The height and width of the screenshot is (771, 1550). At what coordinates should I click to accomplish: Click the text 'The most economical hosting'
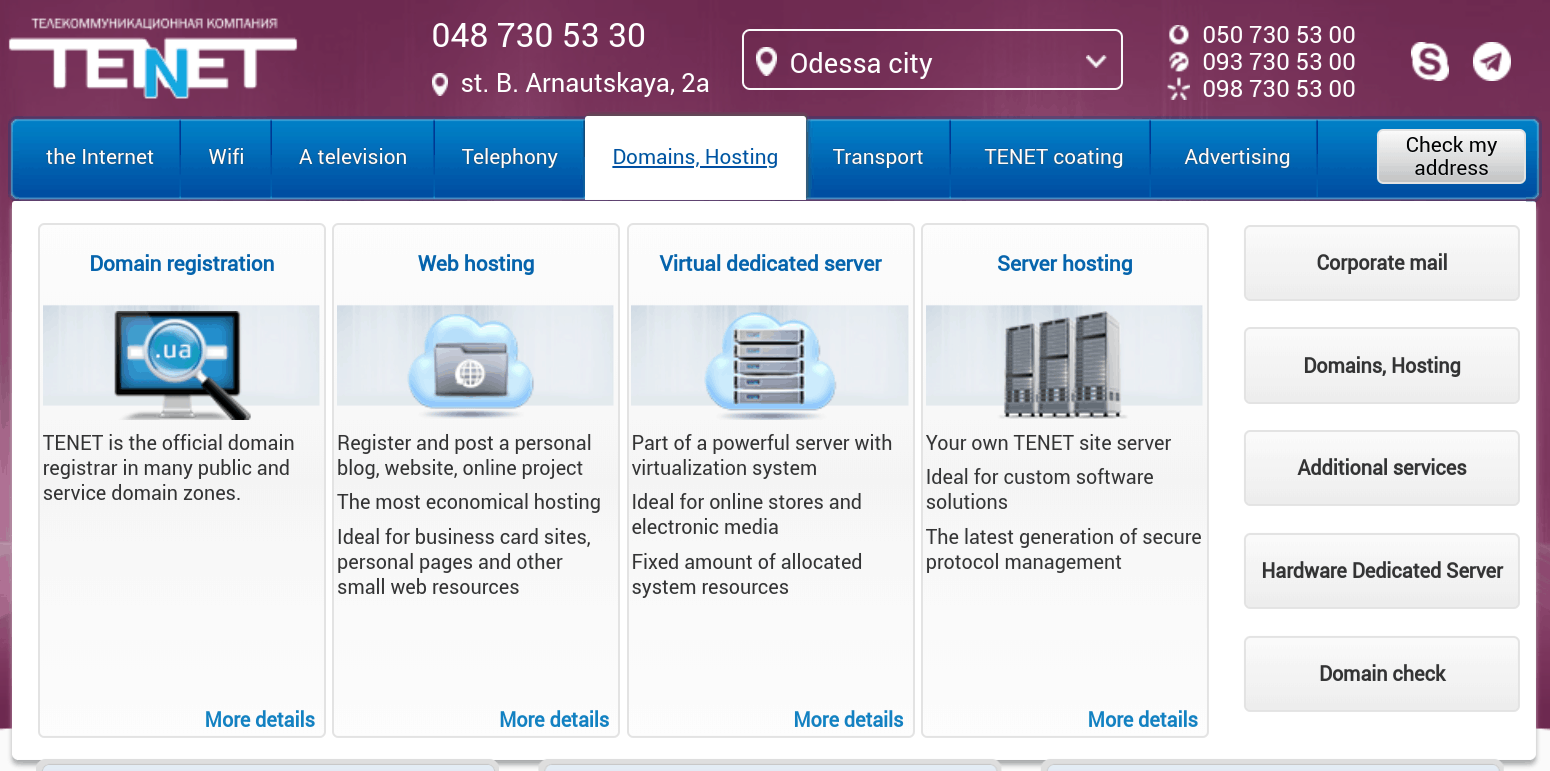click(469, 502)
